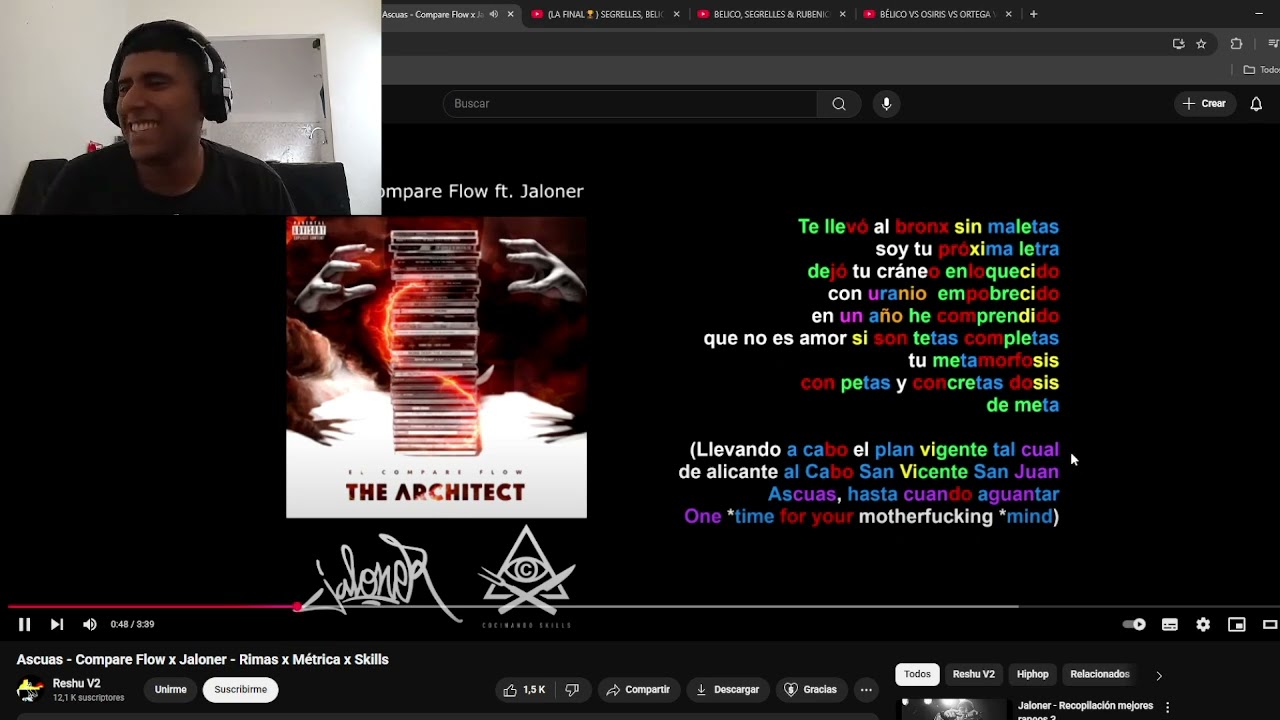Viewport: 1280px width, 720px height.
Task: Skip to the next video
Action: click(x=57, y=624)
